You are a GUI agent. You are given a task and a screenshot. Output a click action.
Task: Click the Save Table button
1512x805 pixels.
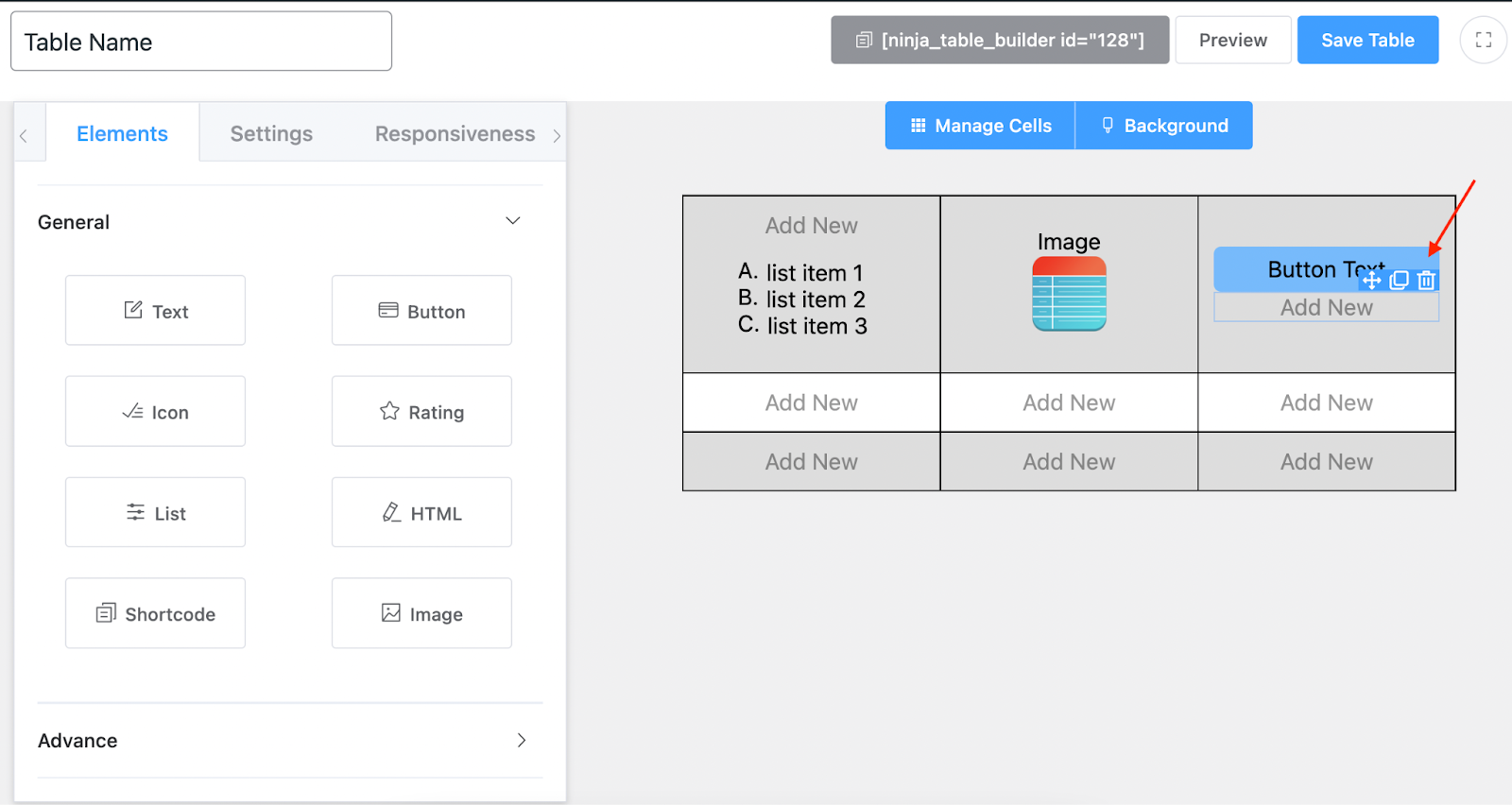click(1367, 40)
